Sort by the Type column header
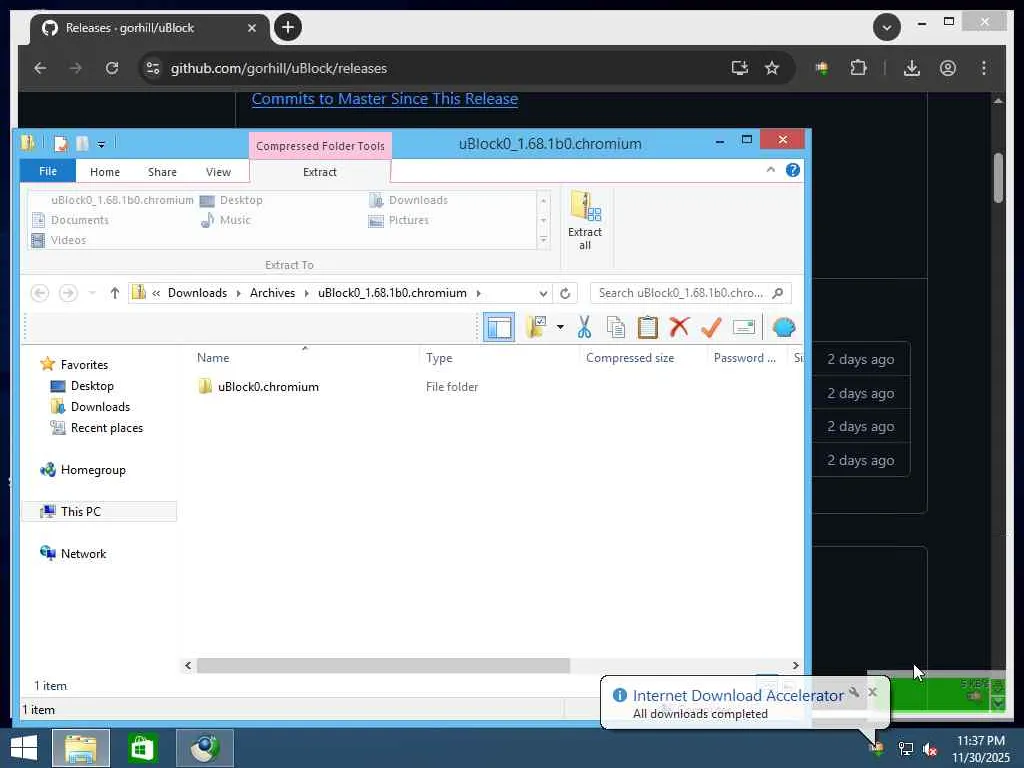This screenshot has height=768, width=1024. click(439, 358)
